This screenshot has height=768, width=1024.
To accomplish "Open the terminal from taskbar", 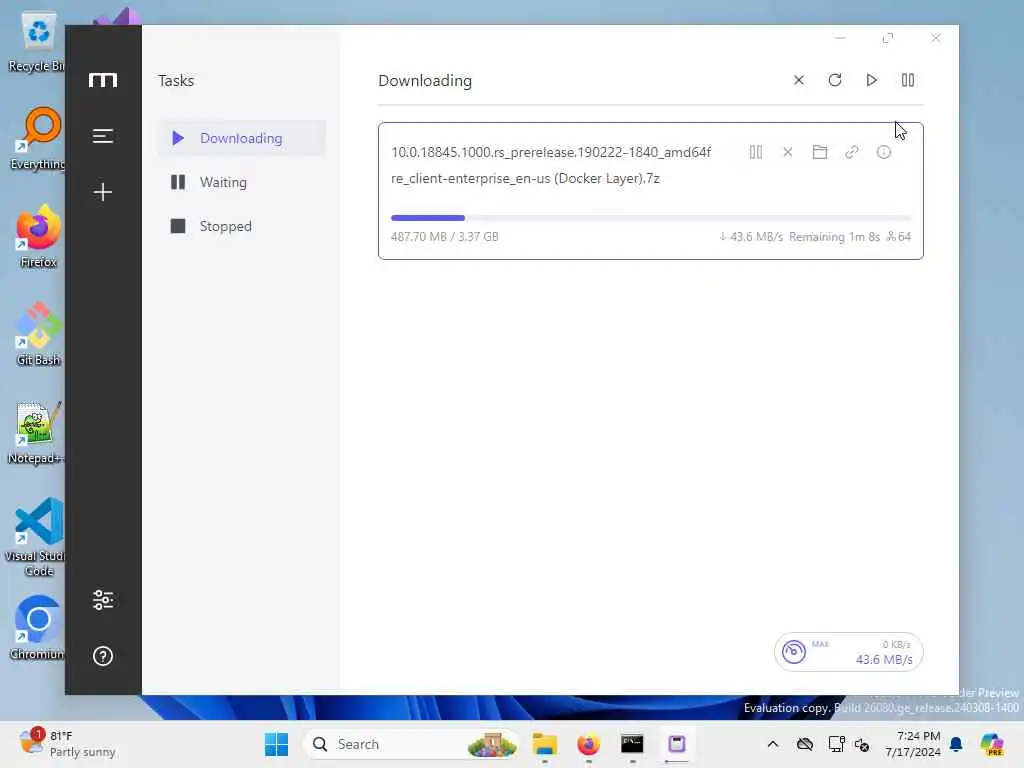I will [632, 744].
